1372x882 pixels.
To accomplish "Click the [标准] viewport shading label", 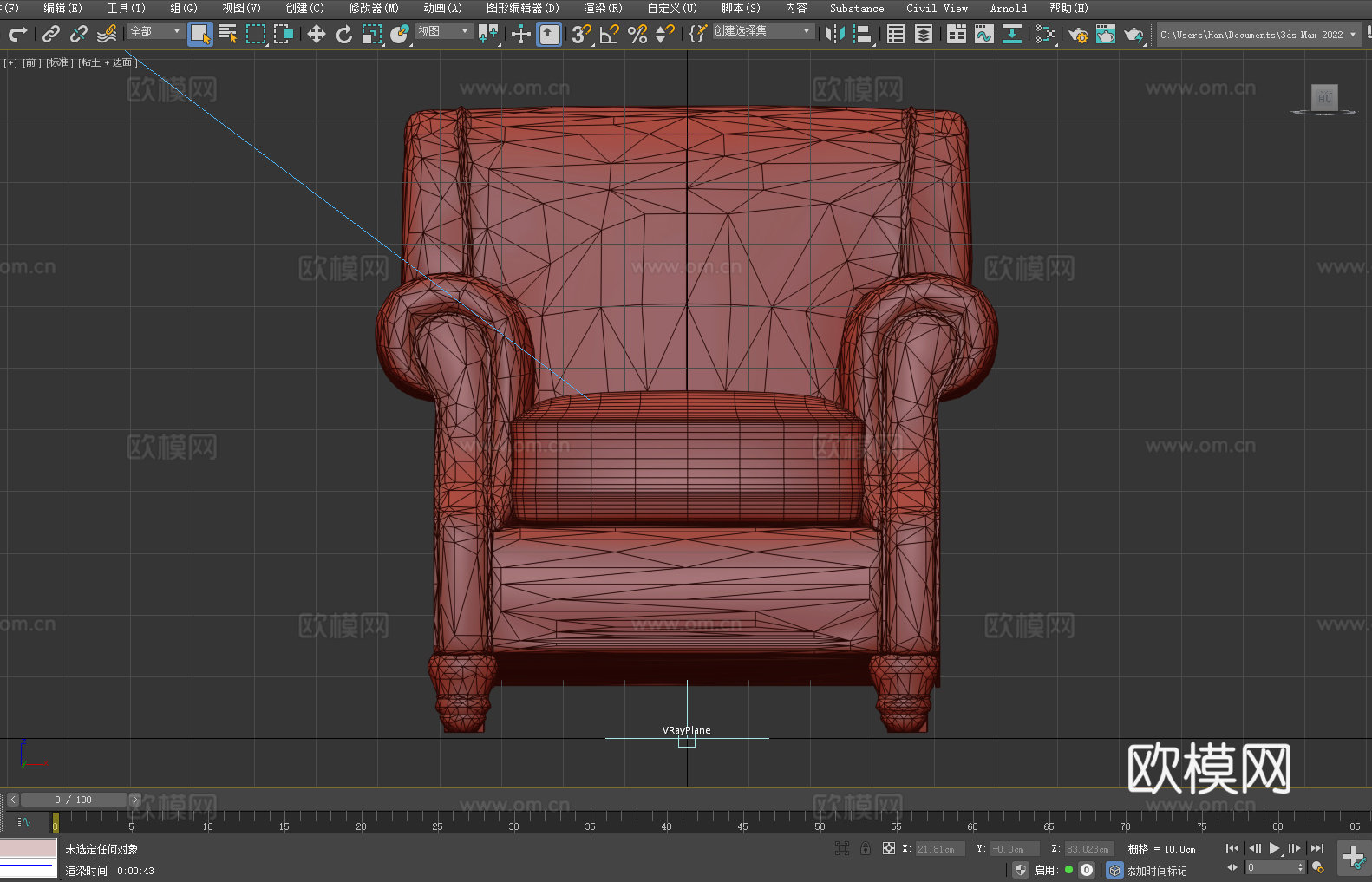I will 59,62.
